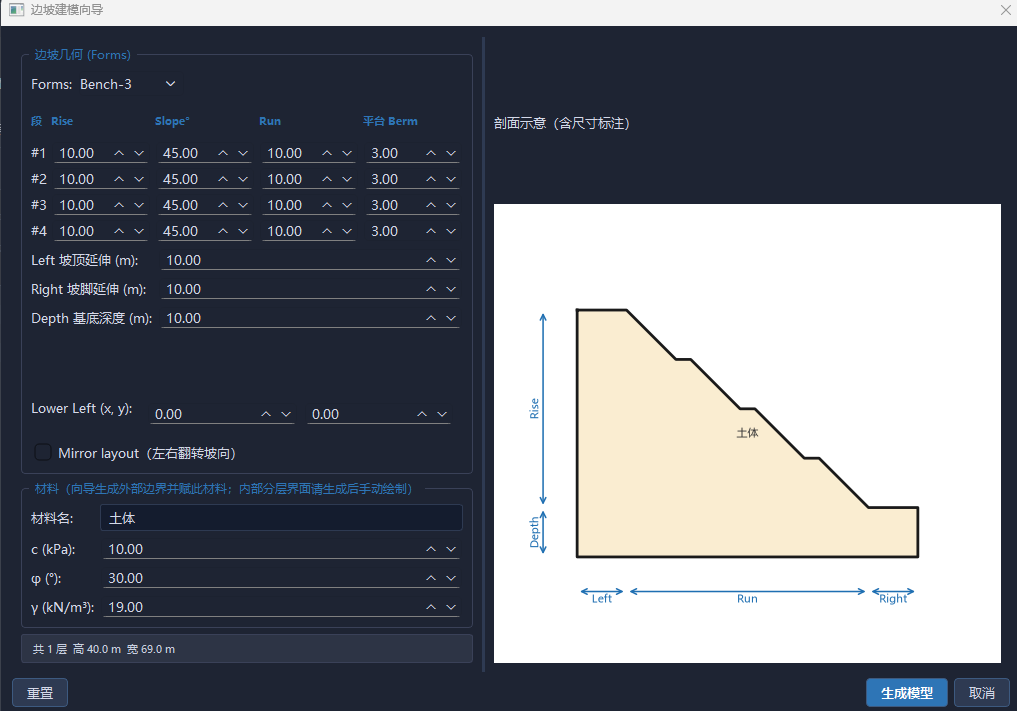Increase cohesion c (kPa) value
The image size is (1017, 711).
[431, 549]
